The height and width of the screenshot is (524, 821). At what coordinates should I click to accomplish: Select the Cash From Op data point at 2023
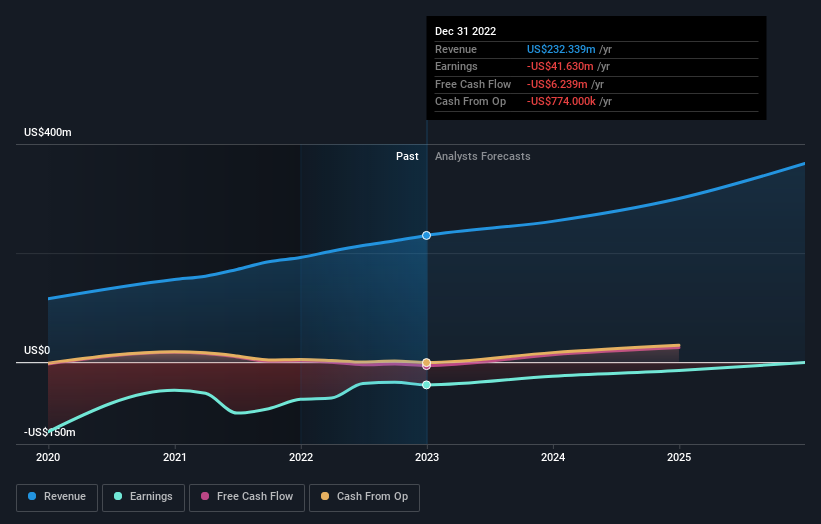click(427, 362)
